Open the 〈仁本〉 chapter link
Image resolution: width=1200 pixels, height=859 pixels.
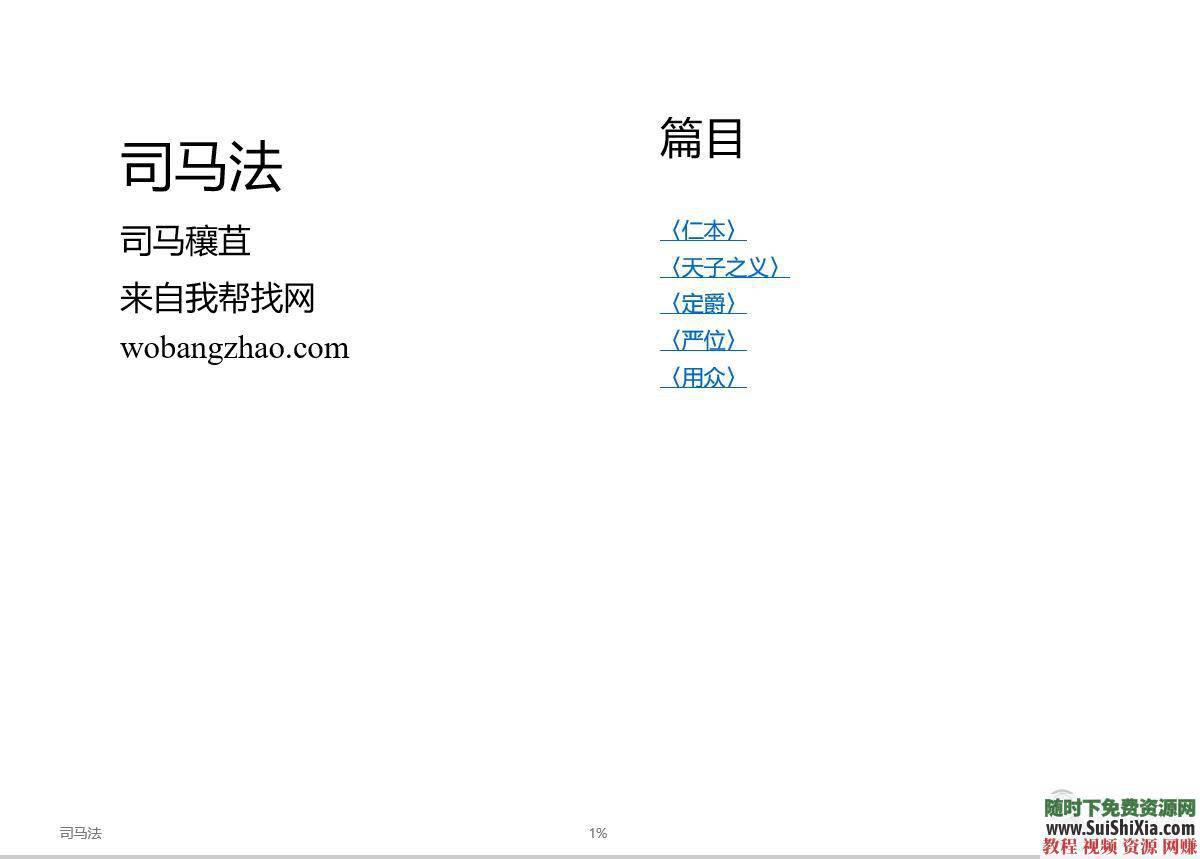[x=703, y=229]
